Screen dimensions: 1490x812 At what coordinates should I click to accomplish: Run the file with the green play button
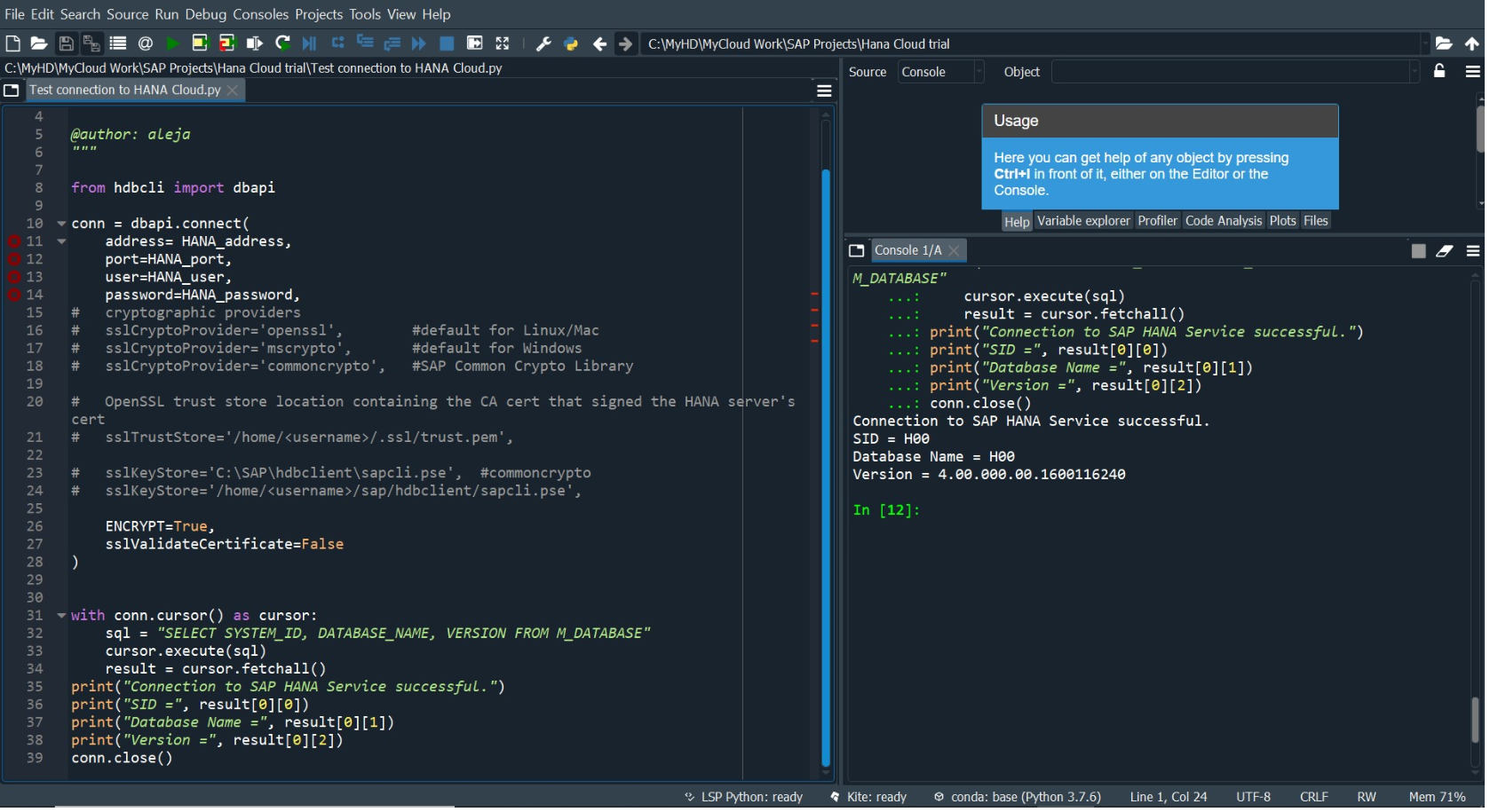(173, 43)
